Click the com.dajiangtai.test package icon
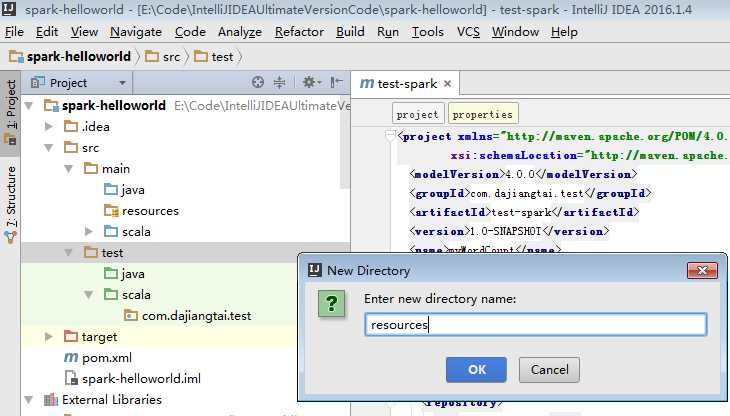The height and width of the screenshot is (416, 730). click(x=131, y=316)
